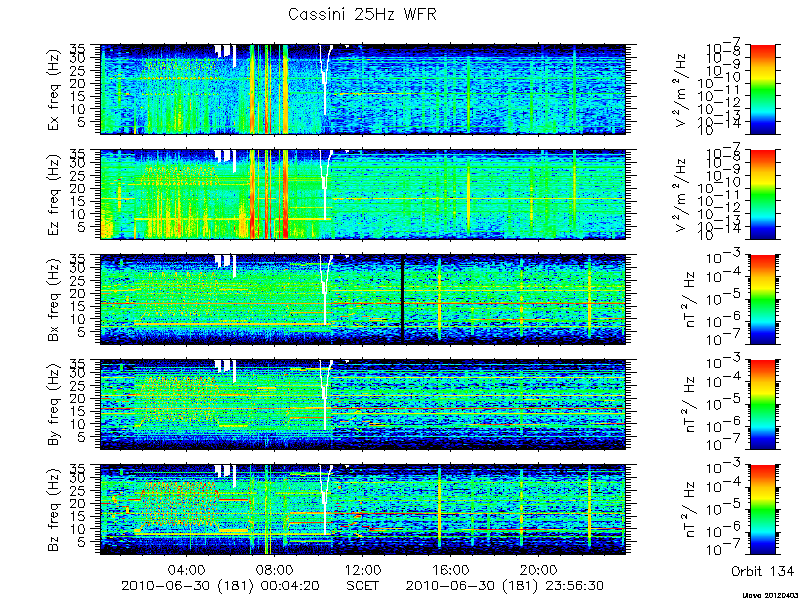
Task: Click the '08:00' time axis tick label
Action: (274, 569)
